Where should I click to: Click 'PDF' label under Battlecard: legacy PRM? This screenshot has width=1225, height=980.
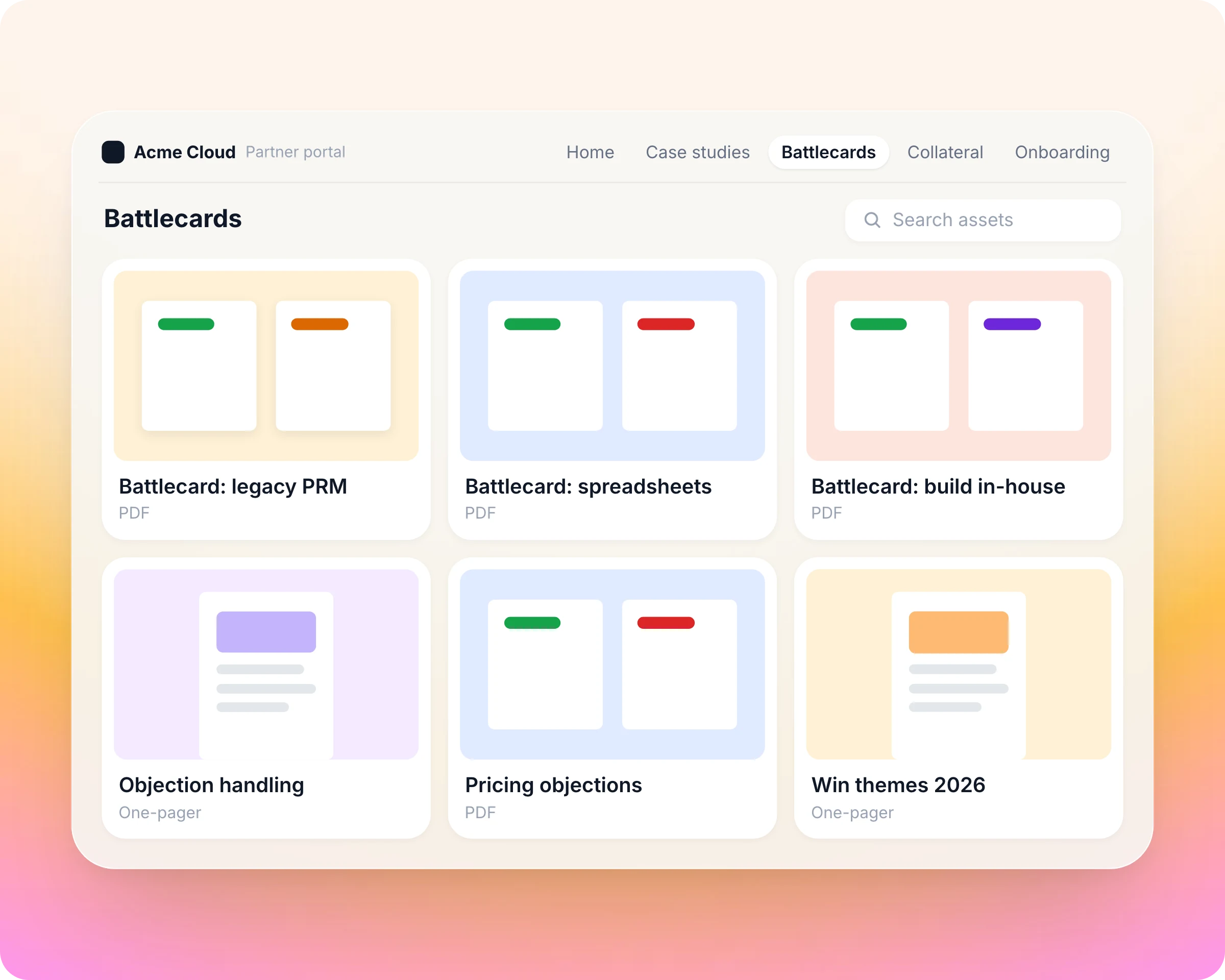coord(134,513)
